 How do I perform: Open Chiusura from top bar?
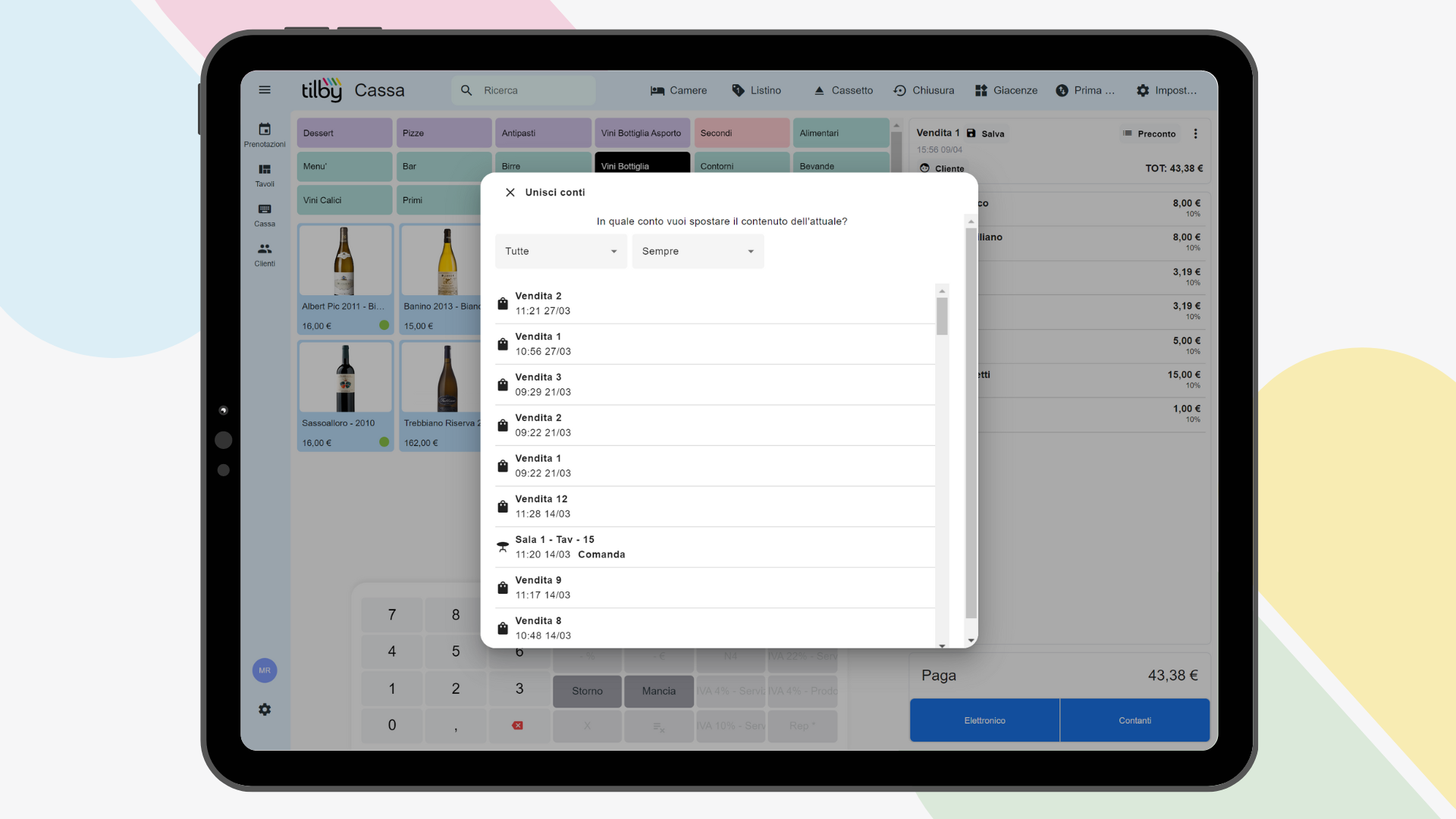point(924,90)
